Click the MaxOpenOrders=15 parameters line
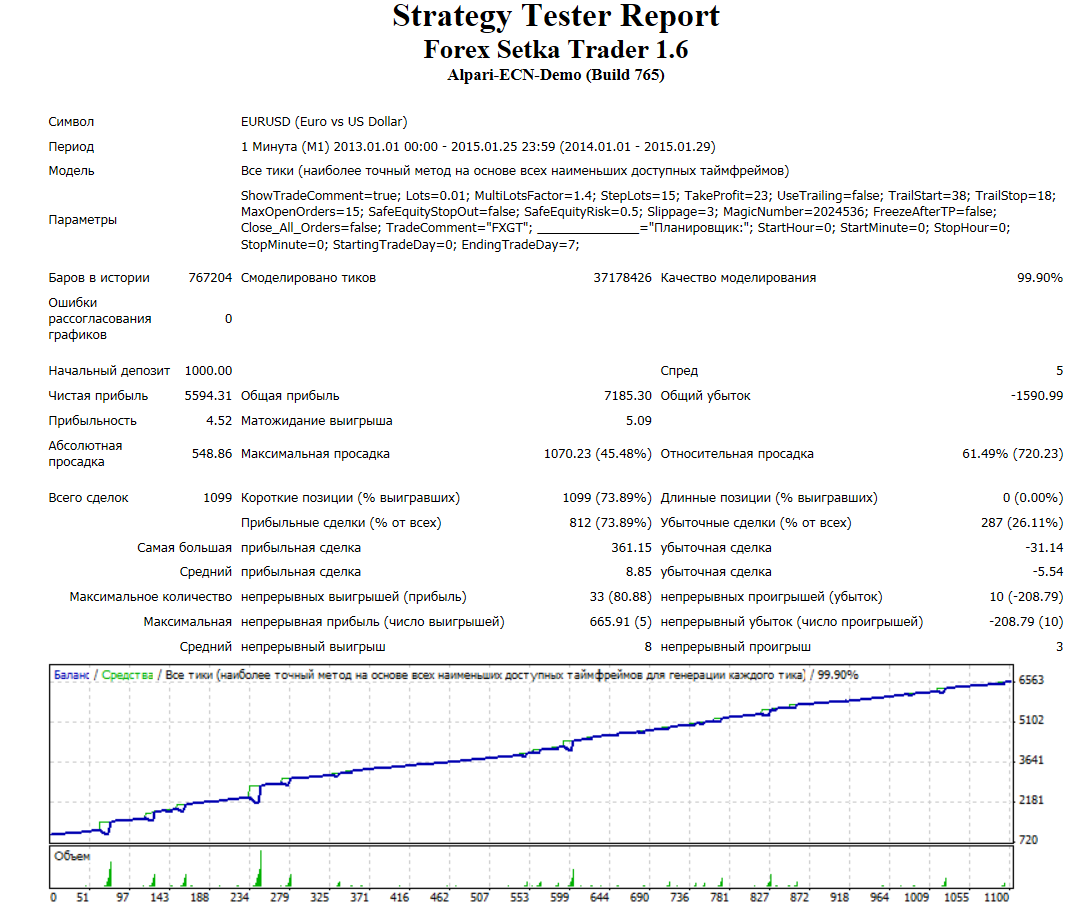This screenshot has width=1092, height=906. 618,212
